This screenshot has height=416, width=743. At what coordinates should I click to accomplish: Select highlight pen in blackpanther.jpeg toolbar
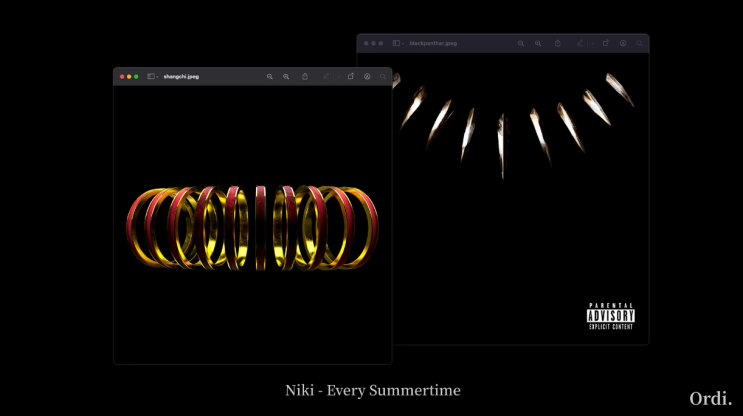point(580,43)
